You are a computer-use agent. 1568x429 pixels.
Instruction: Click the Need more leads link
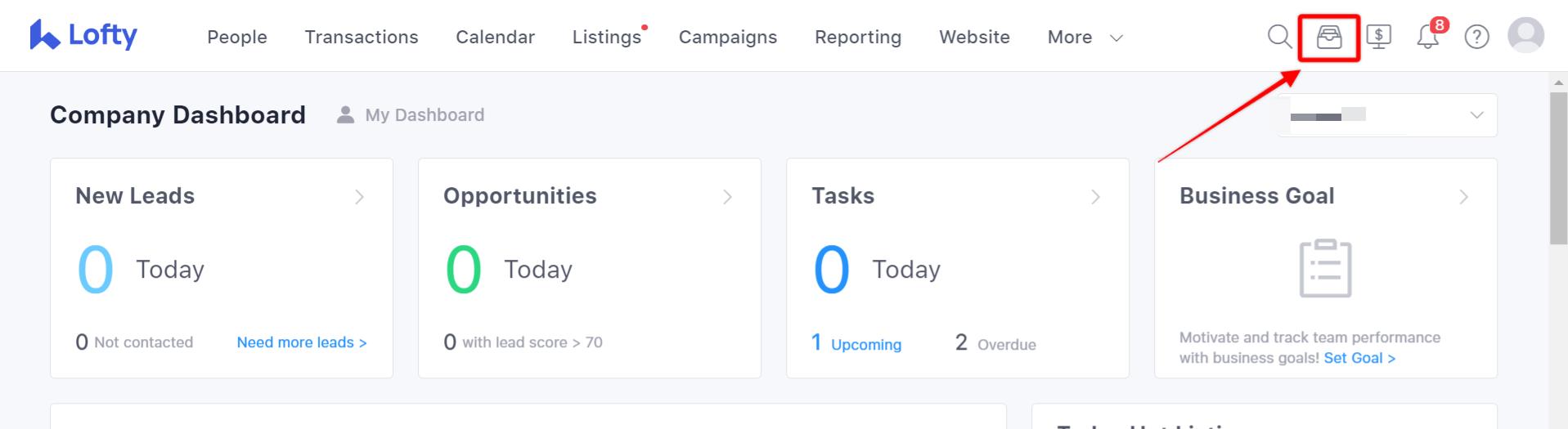pos(302,342)
